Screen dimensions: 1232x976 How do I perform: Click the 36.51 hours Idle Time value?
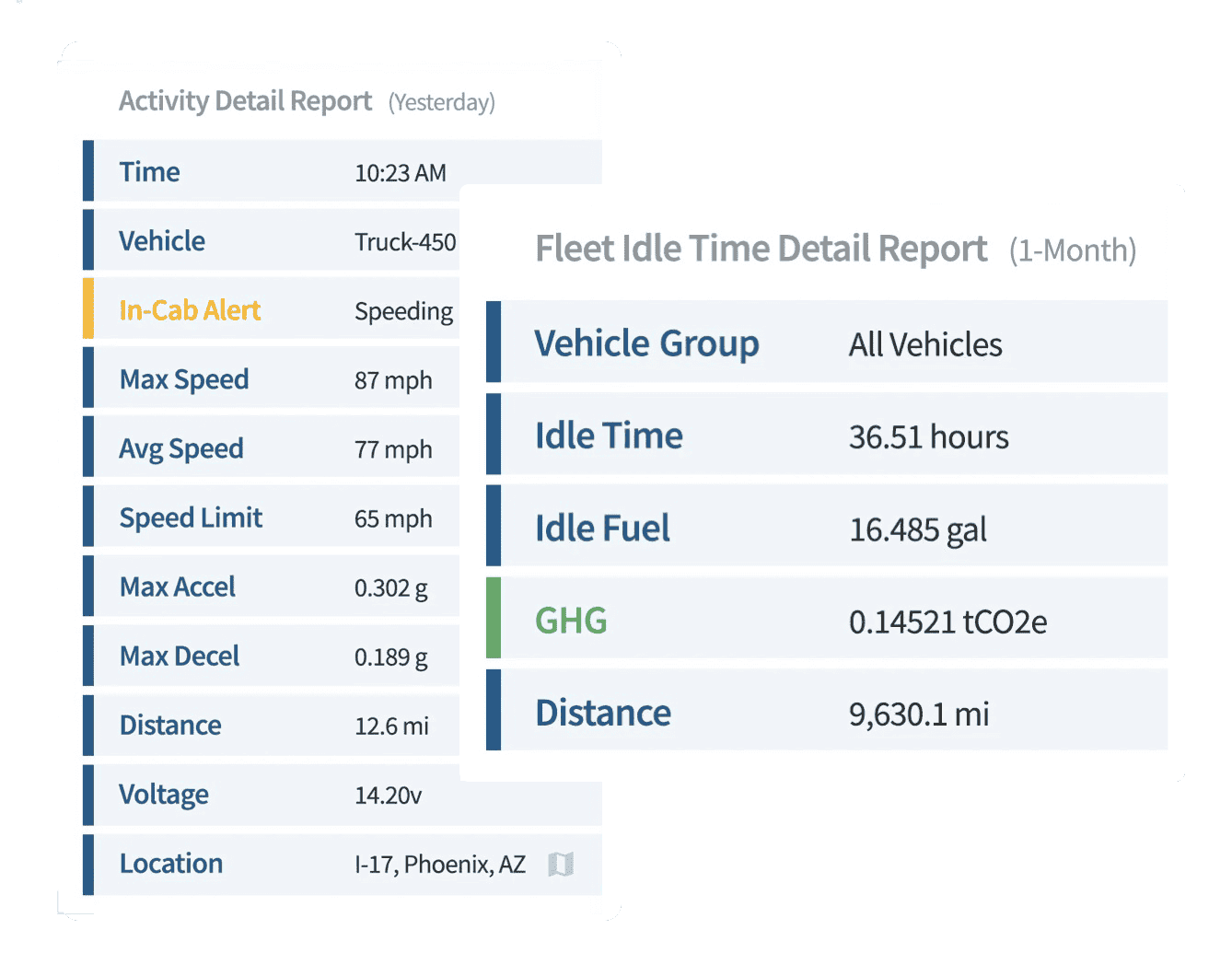coord(928,436)
